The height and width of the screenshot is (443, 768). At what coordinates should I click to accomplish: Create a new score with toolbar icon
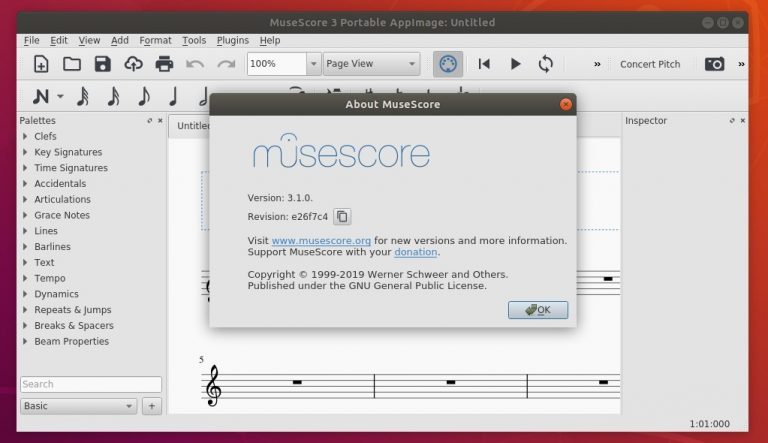point(41,64)
